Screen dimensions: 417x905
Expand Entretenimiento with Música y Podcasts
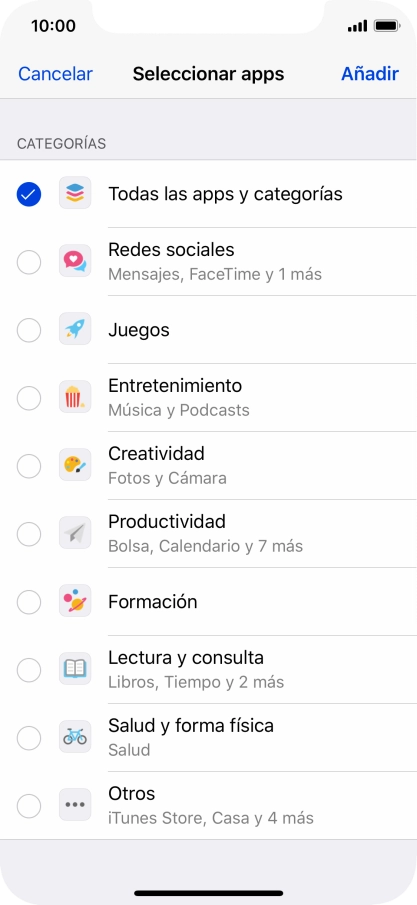click(x=208, y=398)
